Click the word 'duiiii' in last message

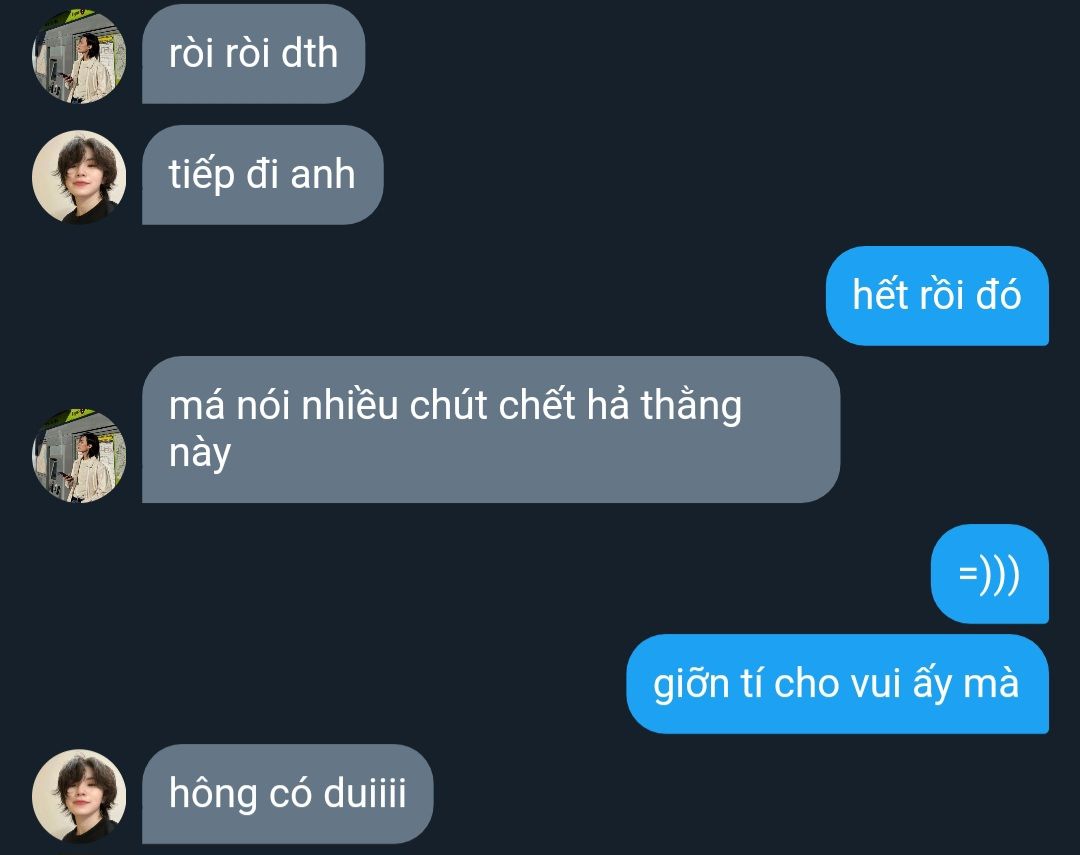pos(364,793)
